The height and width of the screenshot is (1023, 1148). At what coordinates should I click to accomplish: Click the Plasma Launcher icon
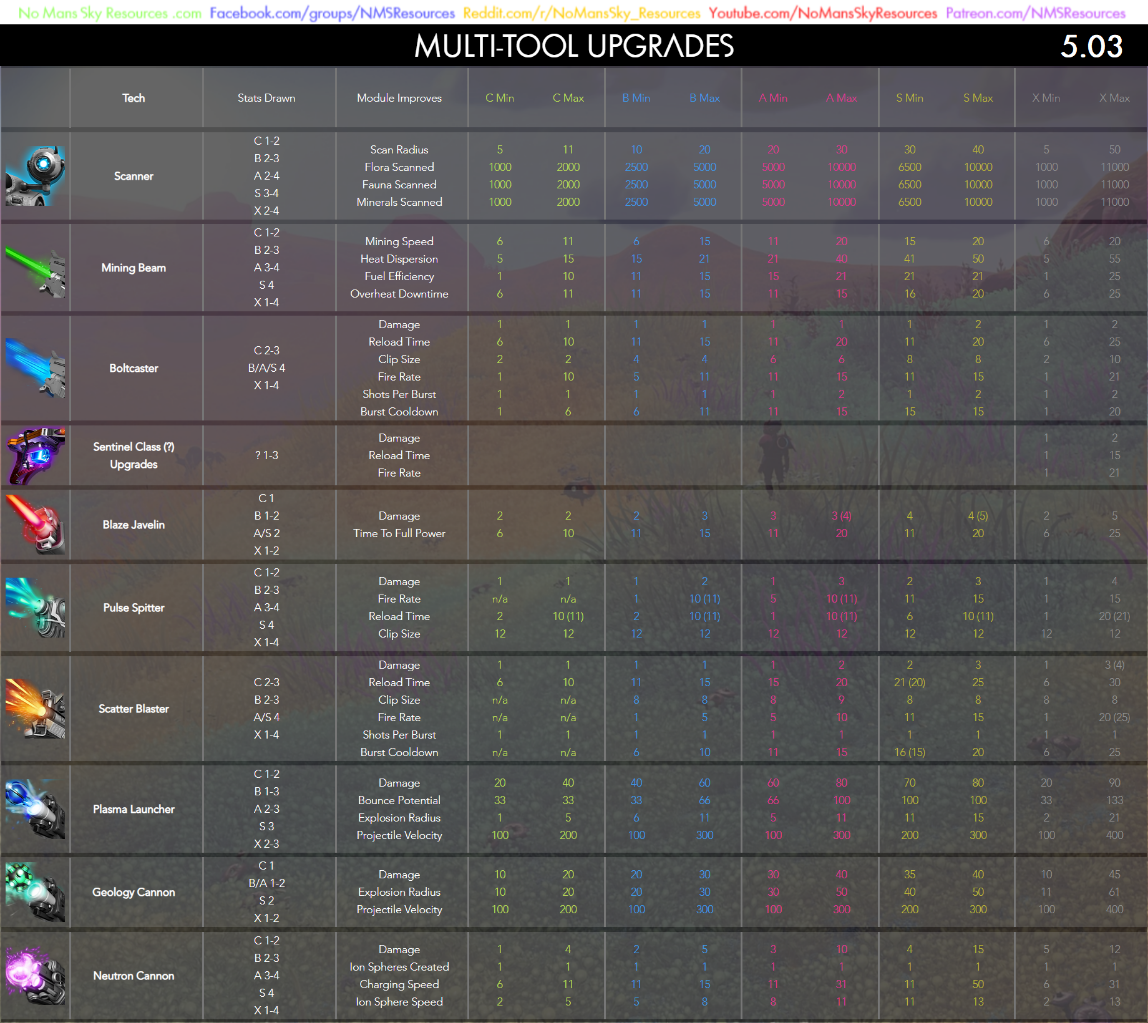35,809
